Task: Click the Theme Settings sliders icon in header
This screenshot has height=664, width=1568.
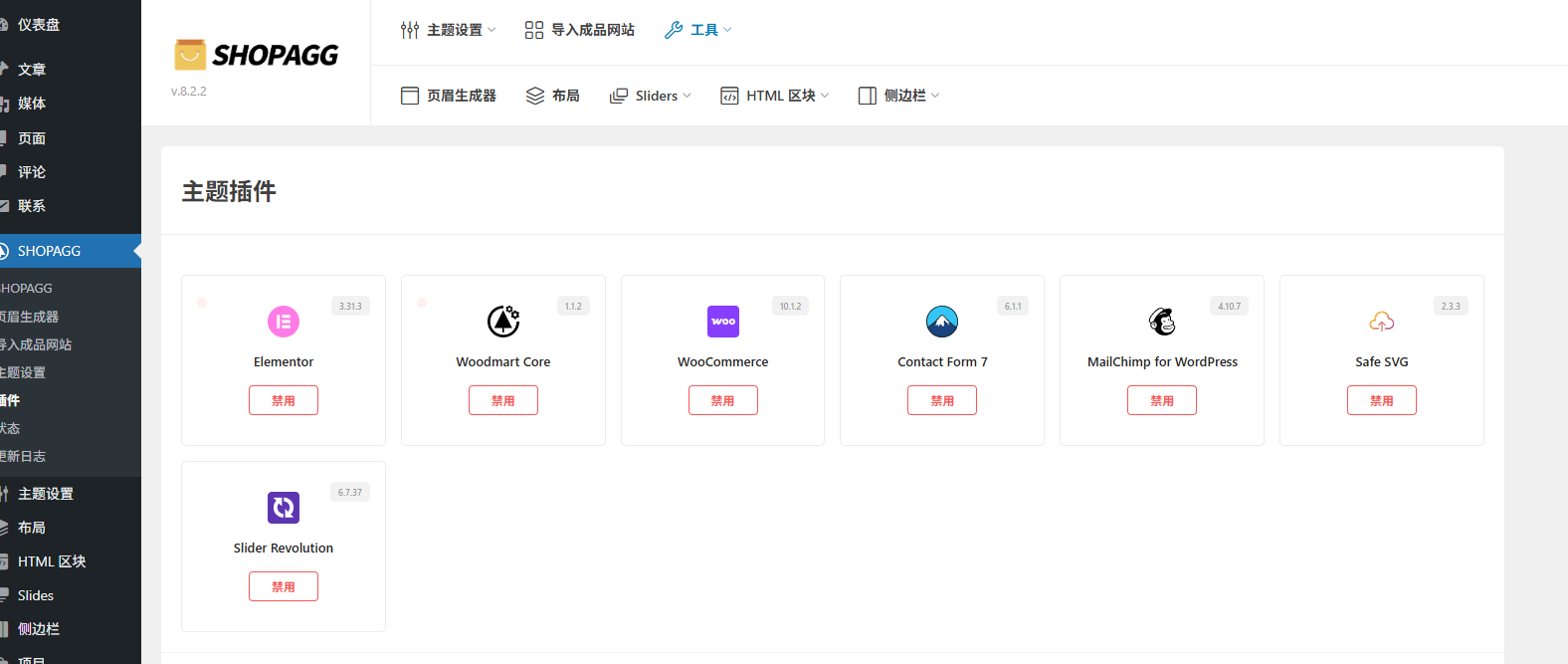Action: (x=410, y=30)
